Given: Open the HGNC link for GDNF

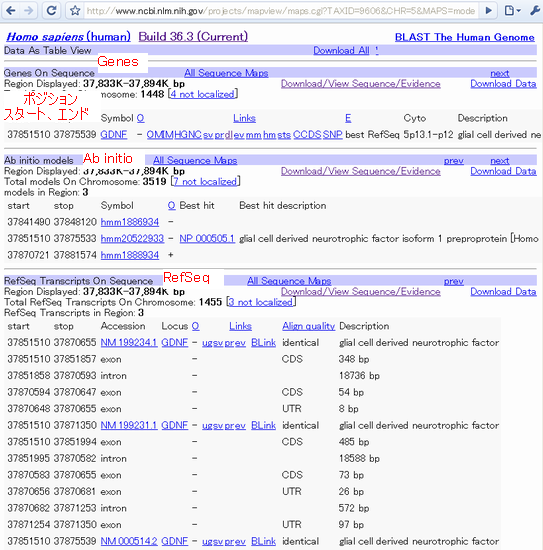Looking at the screenshot, I should click(188, 135).
